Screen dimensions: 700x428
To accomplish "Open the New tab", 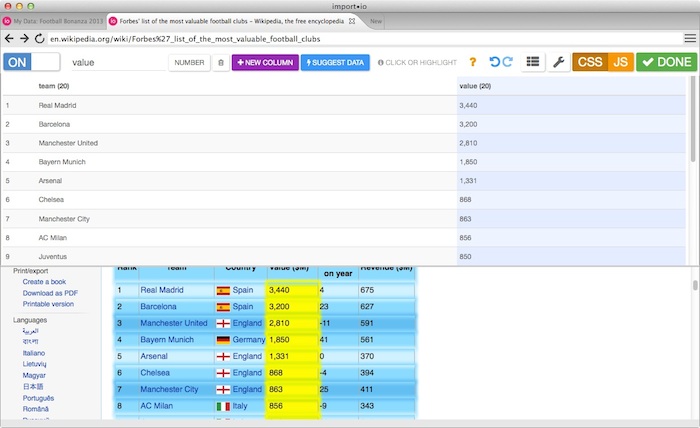I will 376,21.
